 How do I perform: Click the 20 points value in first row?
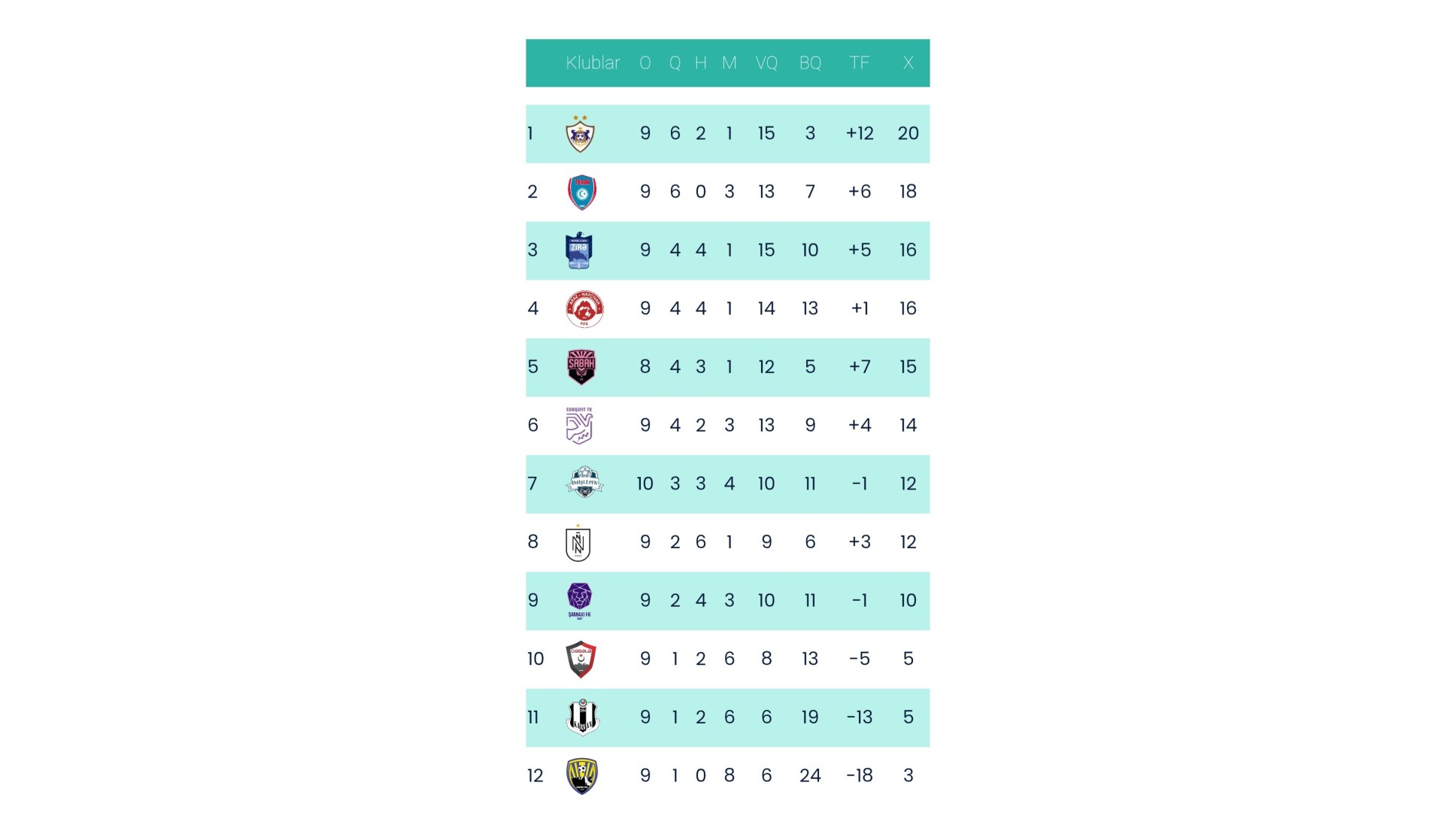coord(908,134)
